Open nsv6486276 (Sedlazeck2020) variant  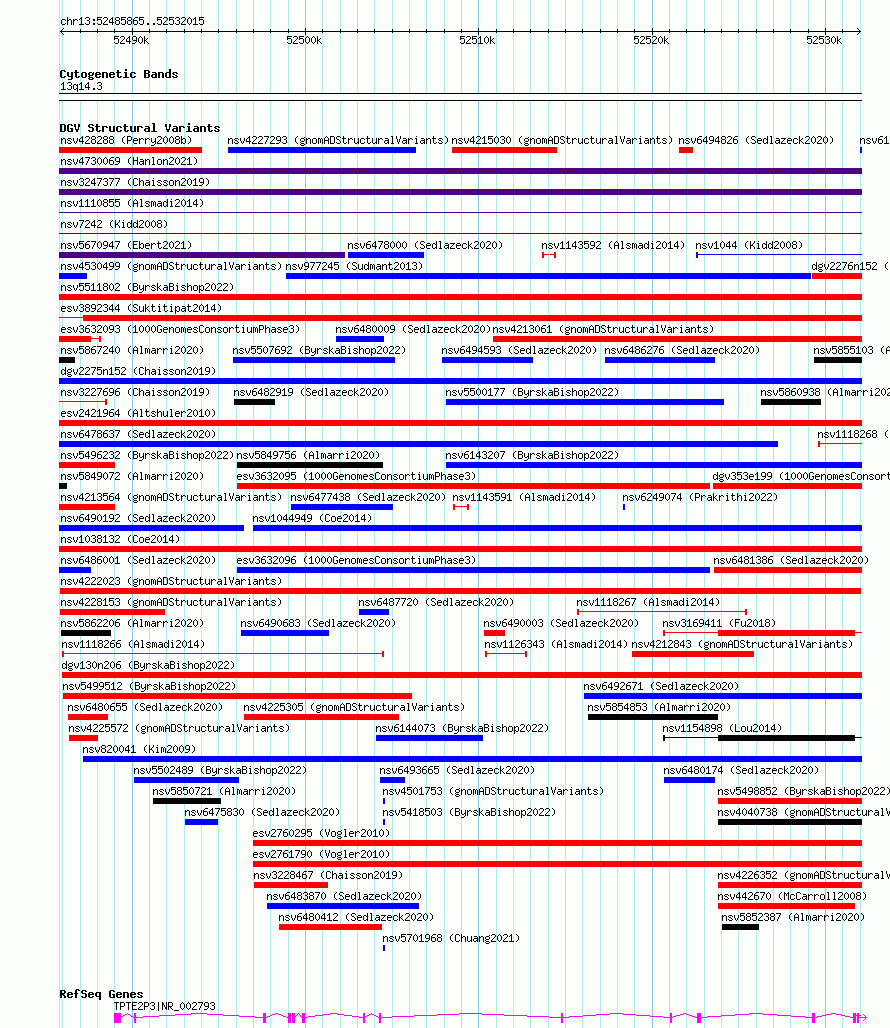pyautogui.click(x=659, y=360)
